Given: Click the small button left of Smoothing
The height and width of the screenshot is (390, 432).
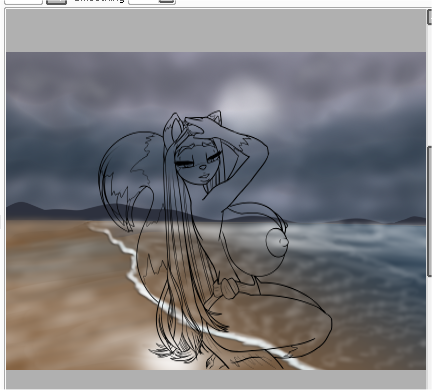Looking at the screenshot, I should (56, 1).
